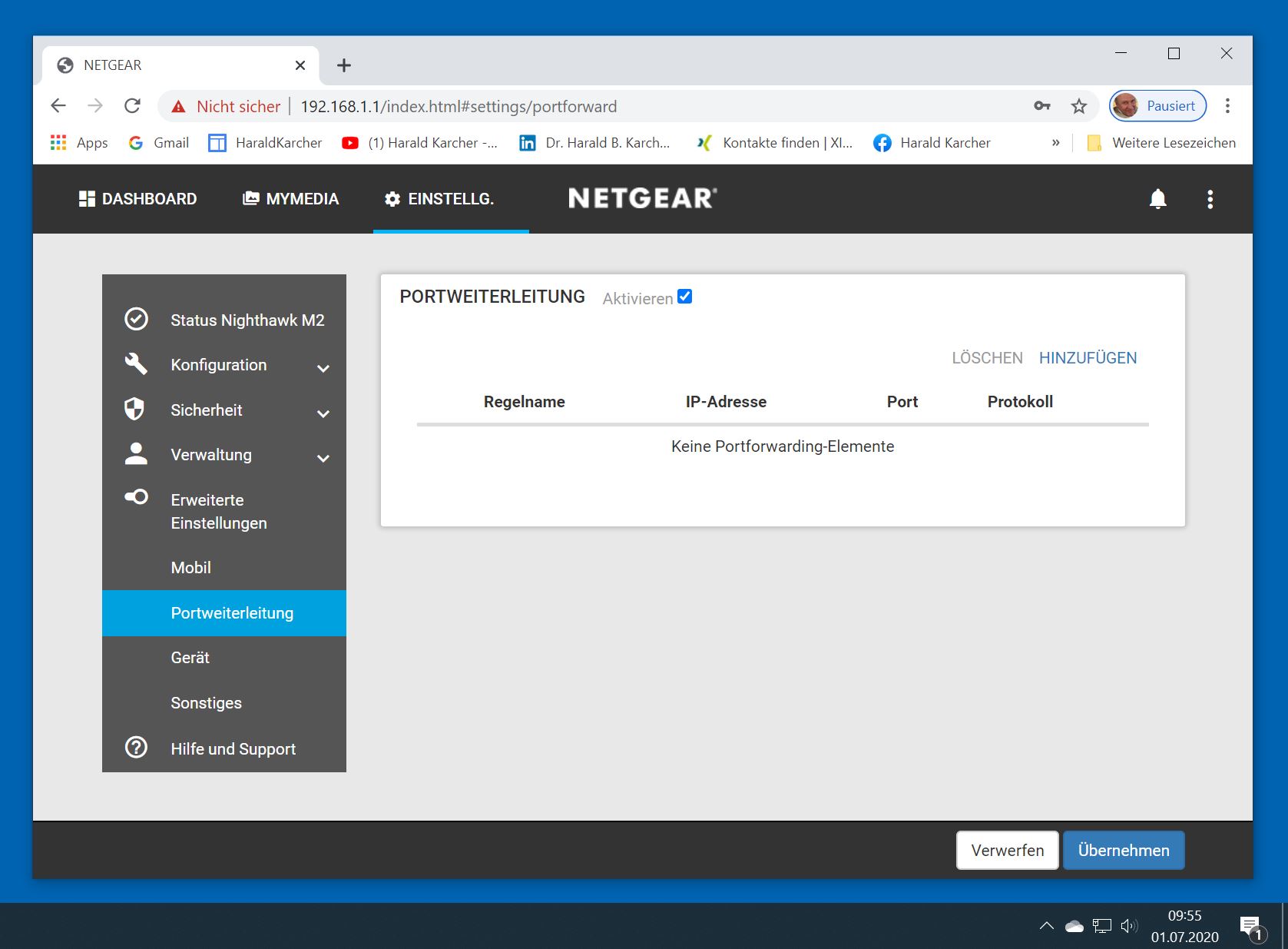
Task: Expand the Verwaltung section chevron
Action: pyautogui.click(x=323, y=458)
